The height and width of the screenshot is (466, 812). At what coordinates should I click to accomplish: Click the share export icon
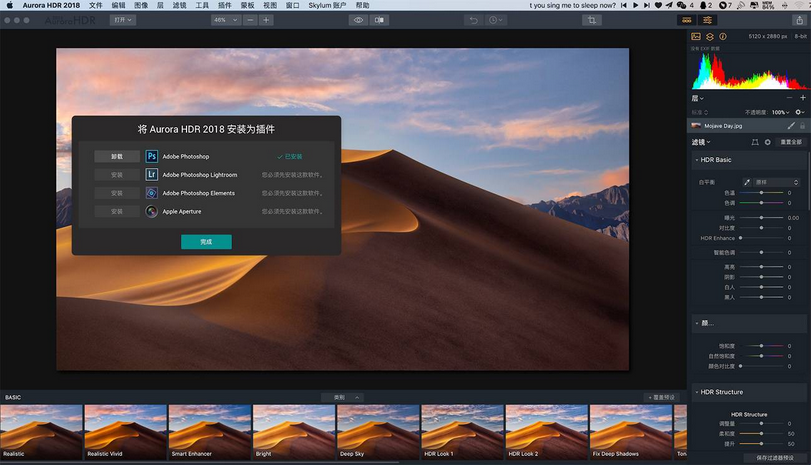(x=799, y=20)
